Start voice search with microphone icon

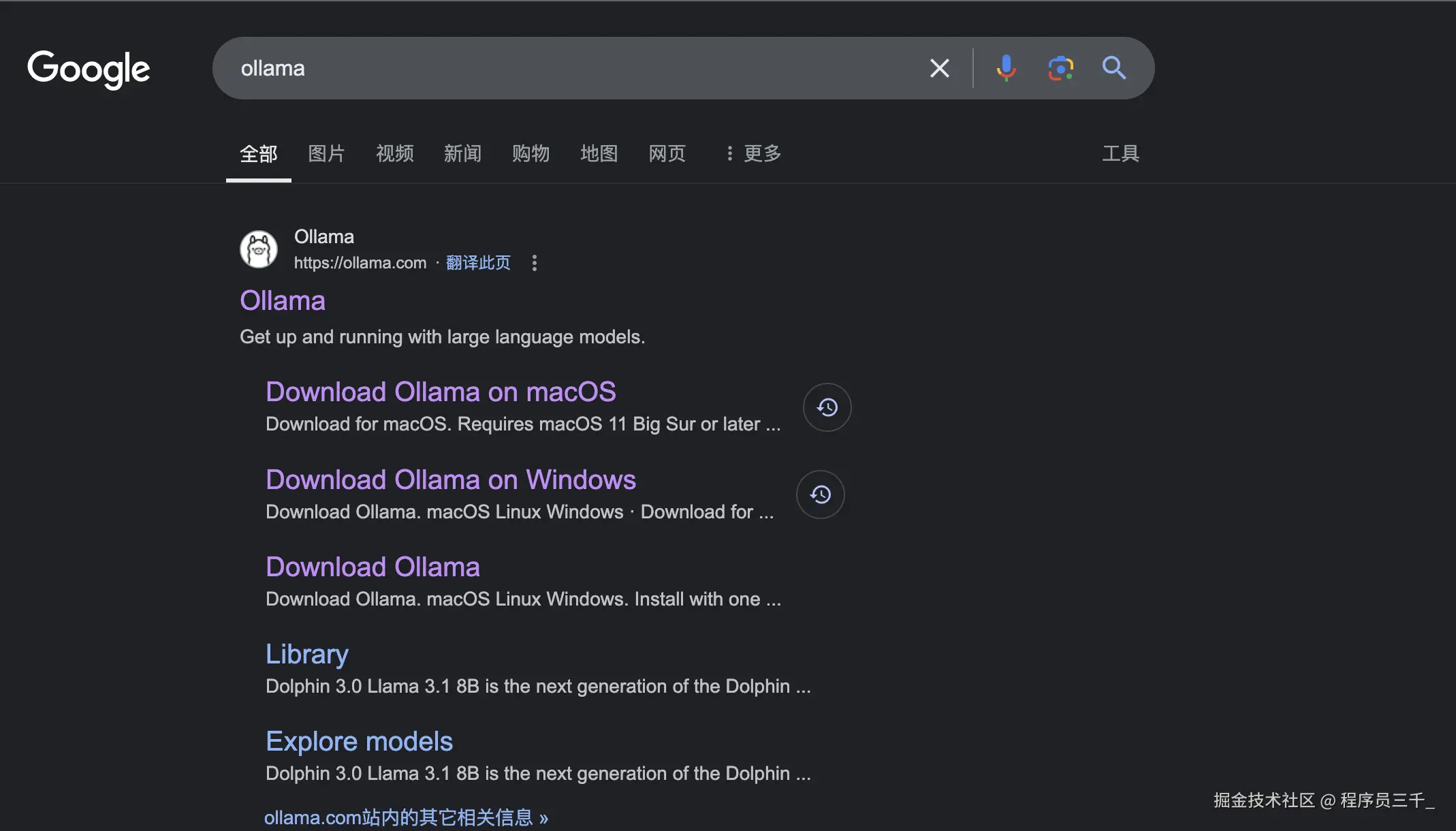pos(1006,68)
